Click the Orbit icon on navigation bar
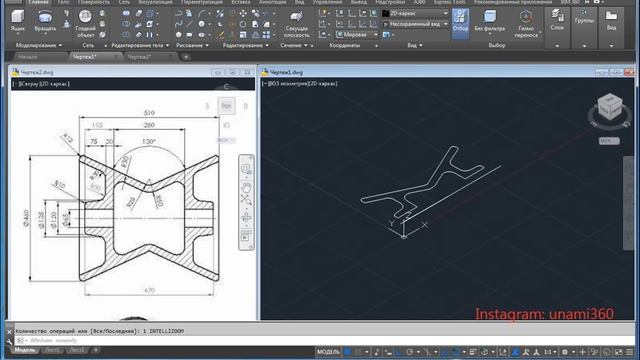This screenshot has width=640, height=360. pos(246,217)
